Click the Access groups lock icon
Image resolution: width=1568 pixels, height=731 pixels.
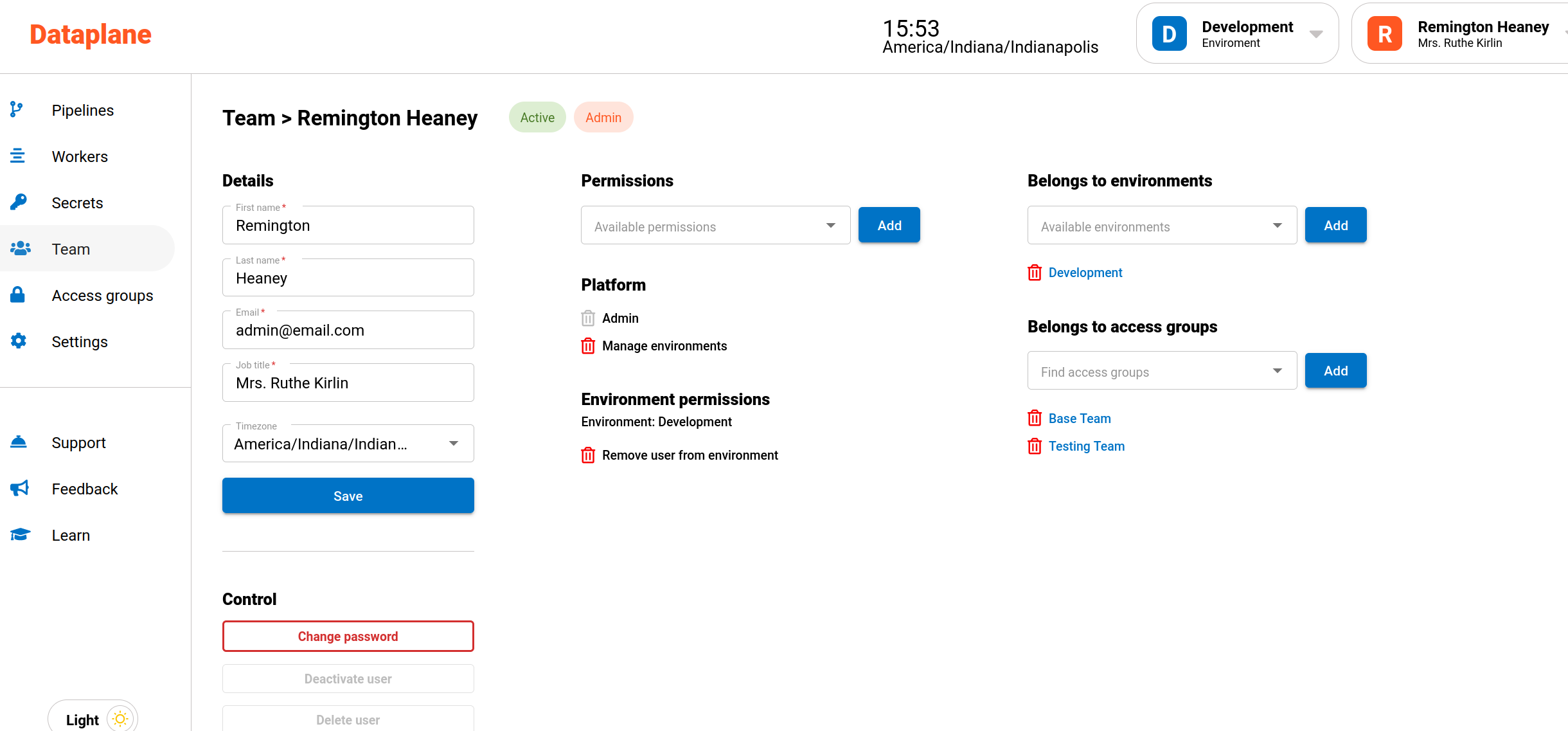point(18,295)
